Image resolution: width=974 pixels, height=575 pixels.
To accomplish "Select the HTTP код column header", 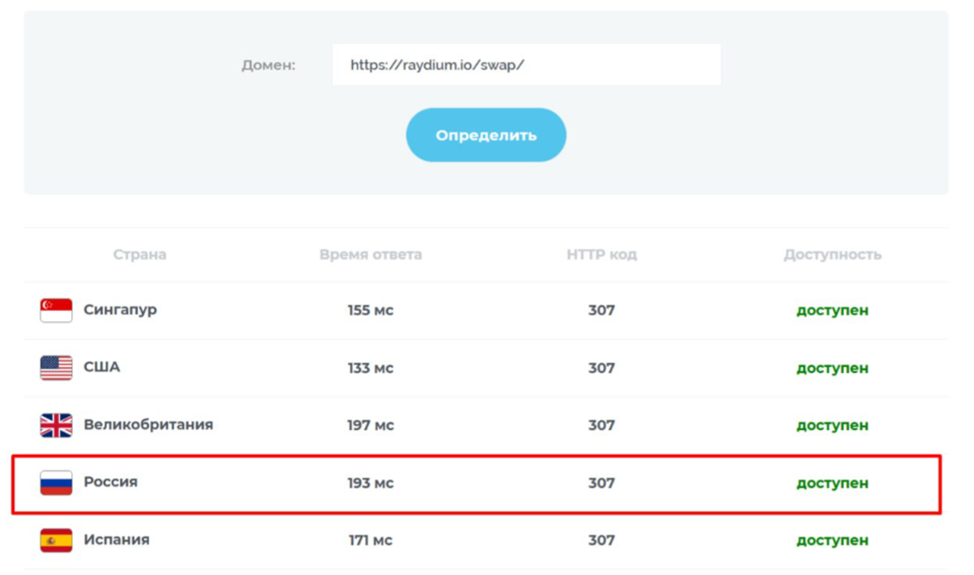I will (601, 255).
